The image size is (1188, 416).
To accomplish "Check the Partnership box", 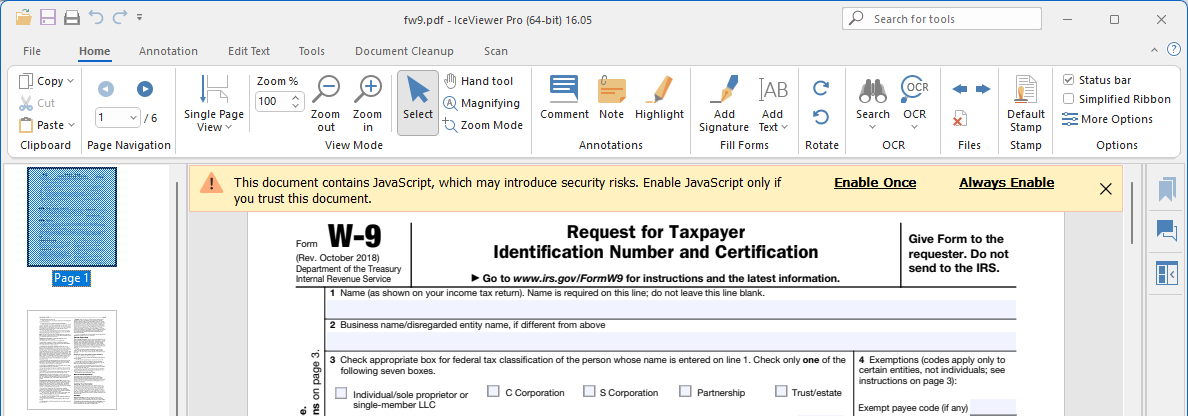I will coord(685,391).
